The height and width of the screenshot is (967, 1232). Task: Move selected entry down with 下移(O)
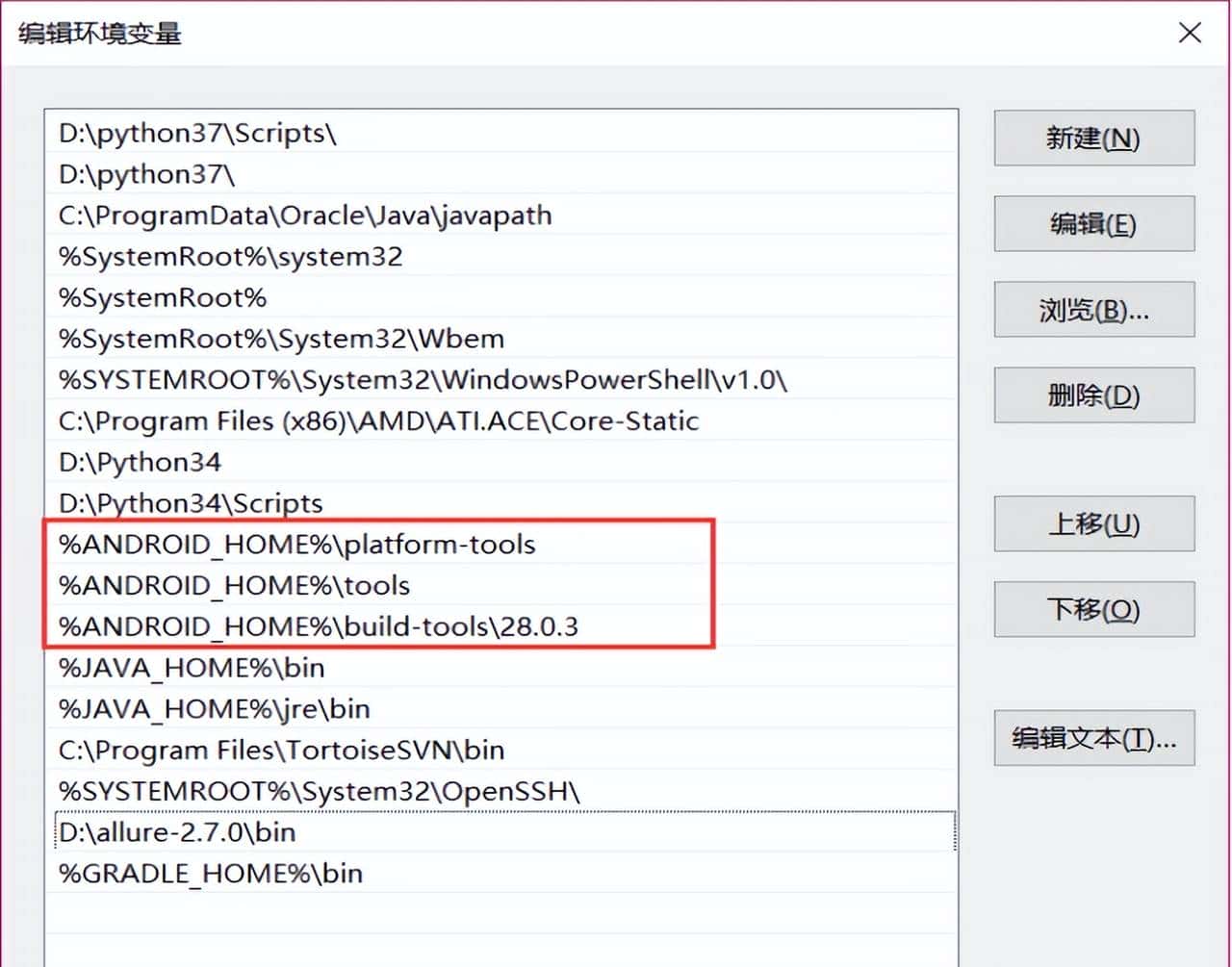[x=1093, y=609]
